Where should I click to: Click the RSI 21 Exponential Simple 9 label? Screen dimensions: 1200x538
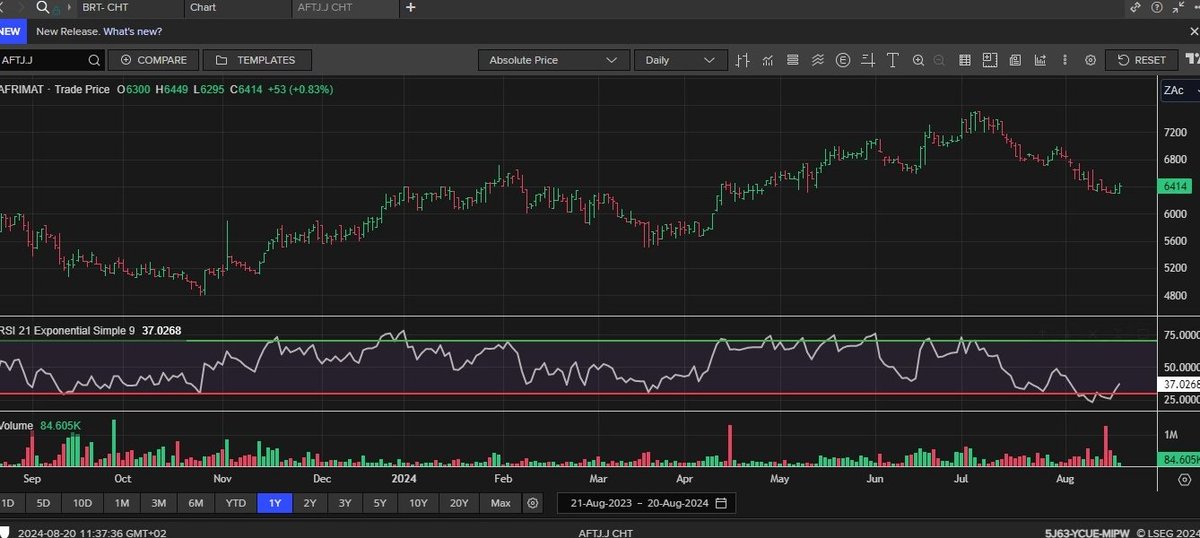pyautogui.click(x=67, y=330)
